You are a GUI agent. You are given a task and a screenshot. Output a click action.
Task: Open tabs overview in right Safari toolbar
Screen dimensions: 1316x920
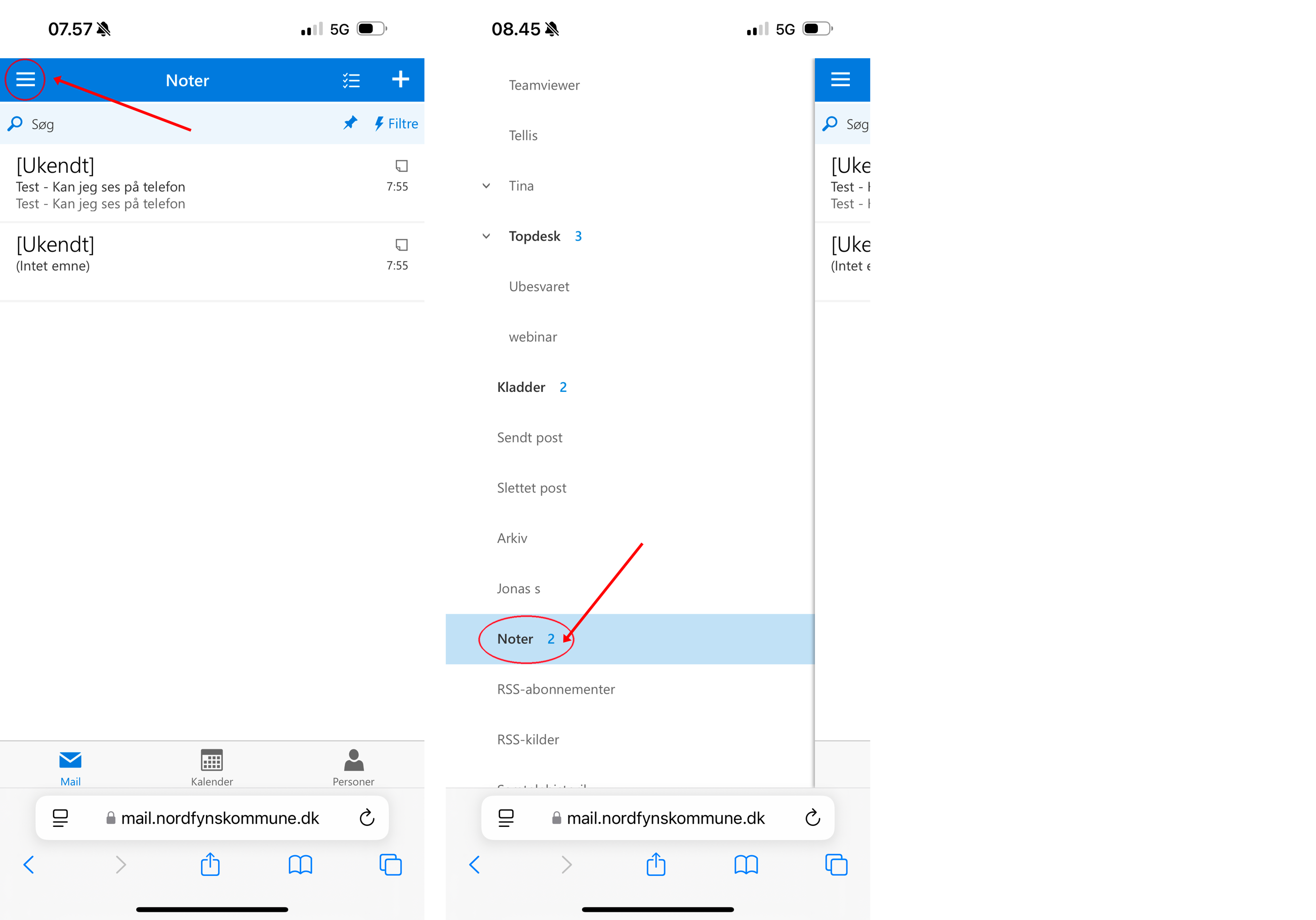coord(836,864)
